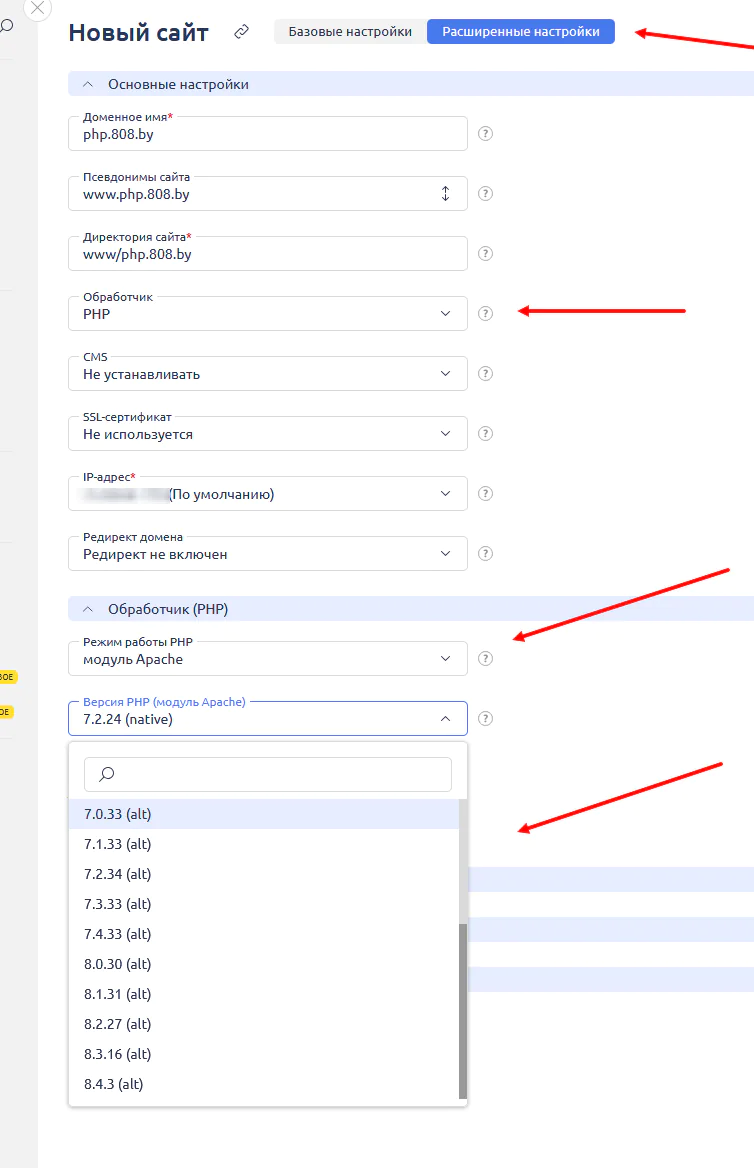
Task: Open help for Режим работы PHP field
Action: [485, 658]
